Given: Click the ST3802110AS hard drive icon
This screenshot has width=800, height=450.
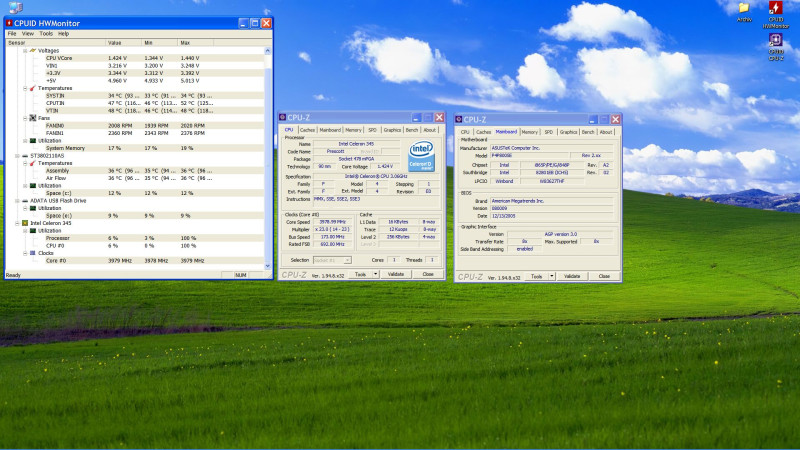Looking at the screenshot, I should [24, 156].
